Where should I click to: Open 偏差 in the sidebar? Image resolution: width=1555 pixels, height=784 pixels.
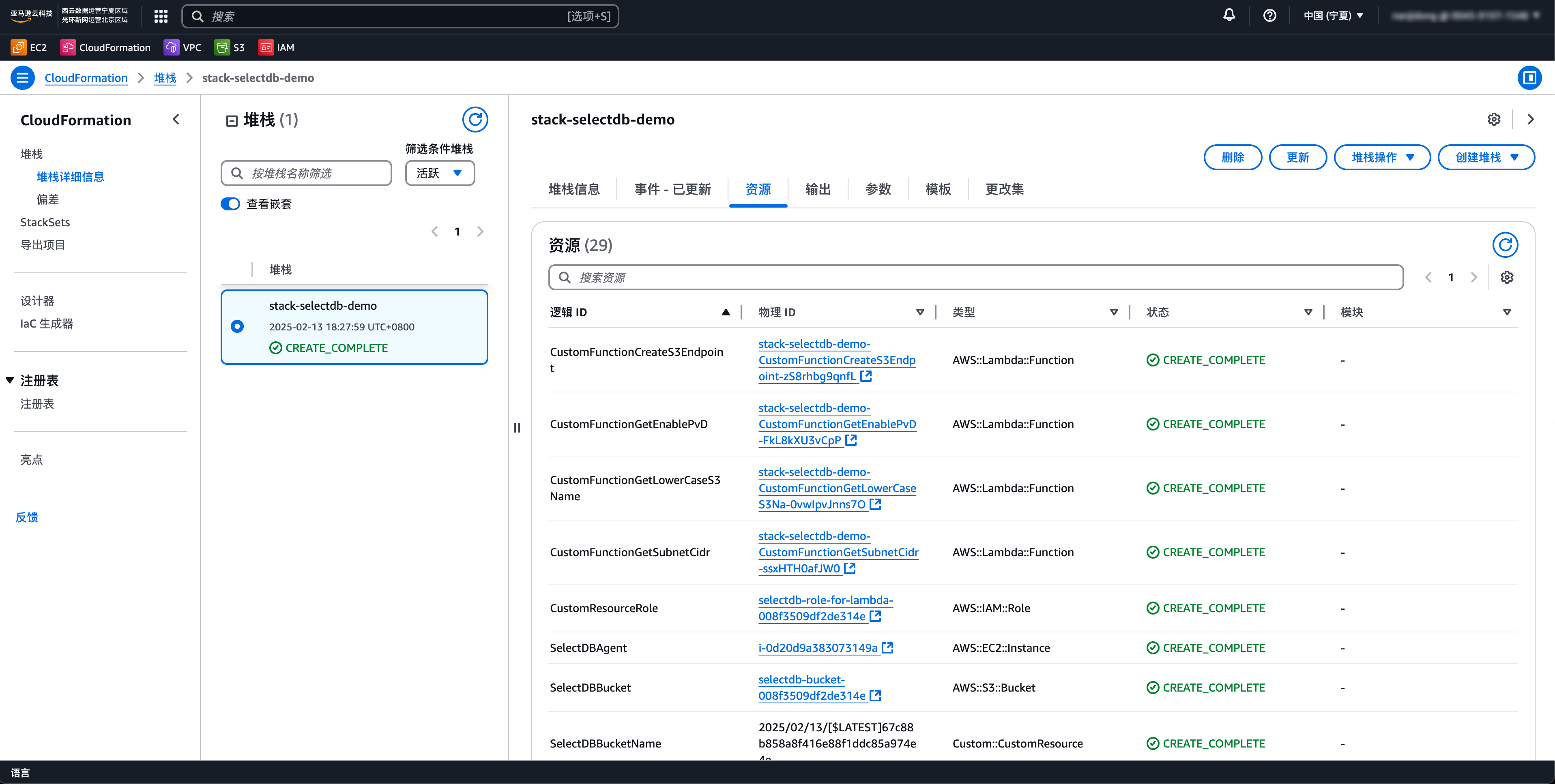(x=48, y=199)
